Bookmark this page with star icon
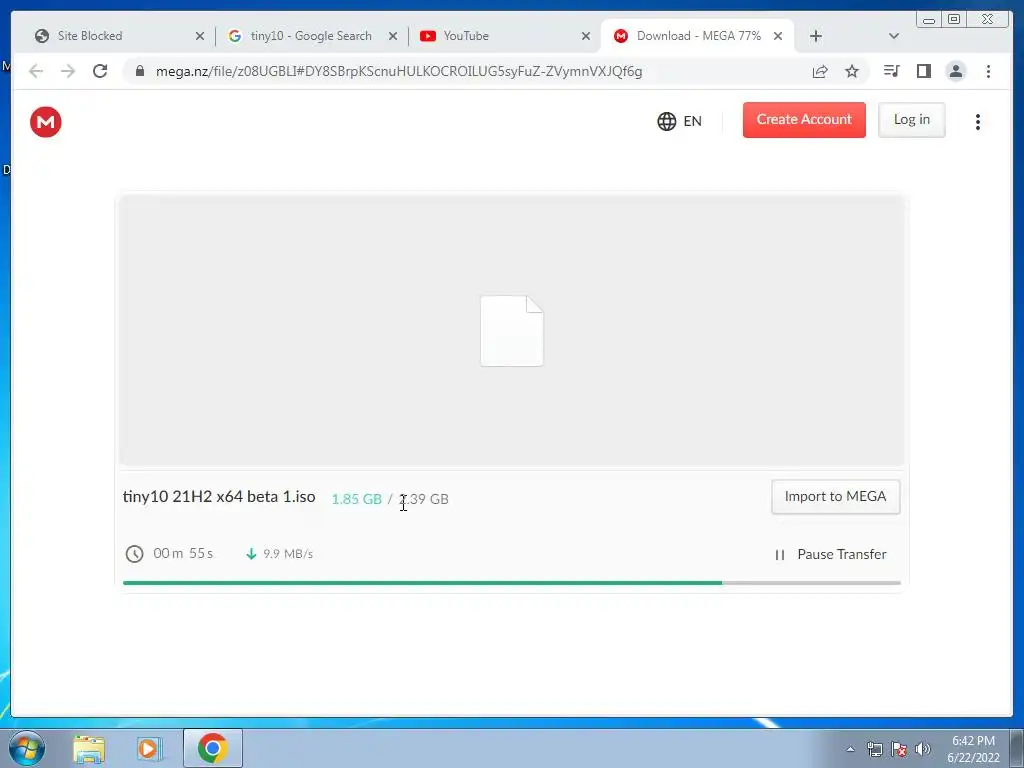The image size is (1024, 768). pyautogui.click(x=852, y=71)
